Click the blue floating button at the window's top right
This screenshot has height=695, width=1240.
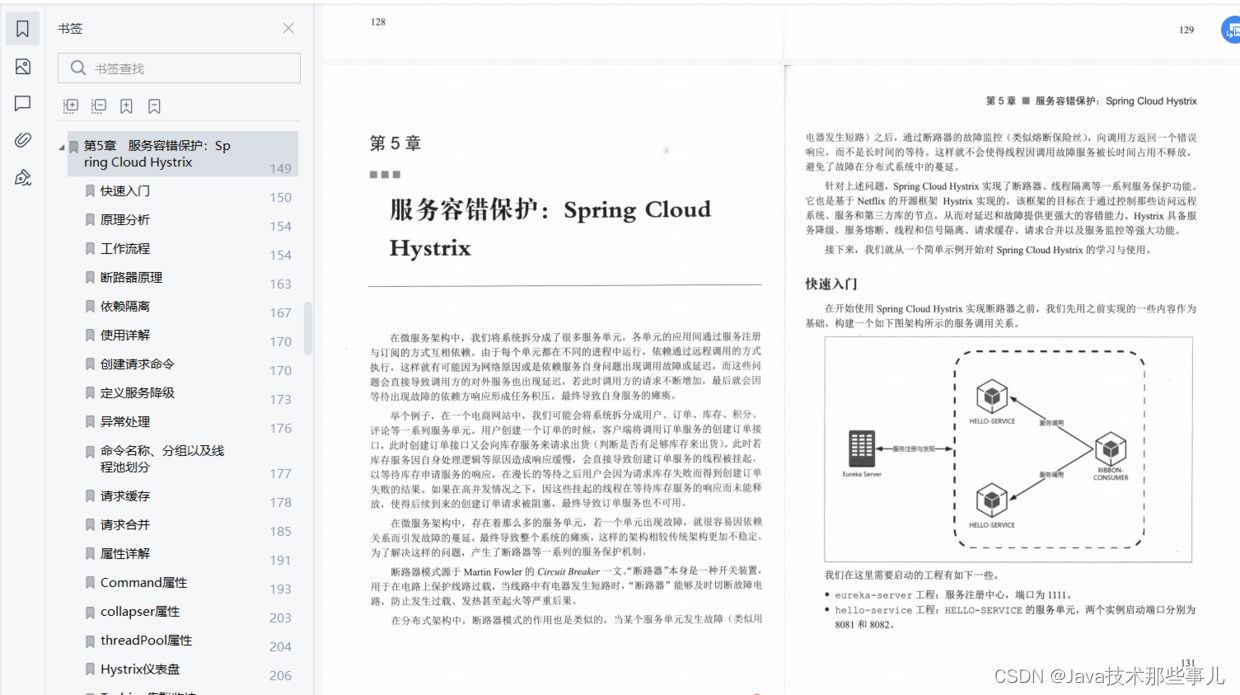click(1232, 30)
